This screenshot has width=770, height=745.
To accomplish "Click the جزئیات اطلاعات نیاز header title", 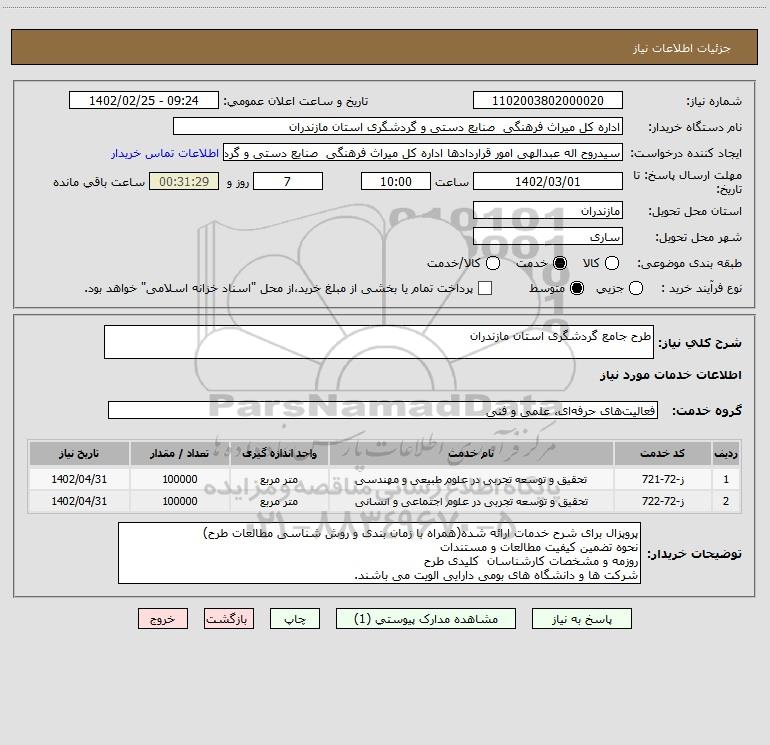I will [681, 48].
